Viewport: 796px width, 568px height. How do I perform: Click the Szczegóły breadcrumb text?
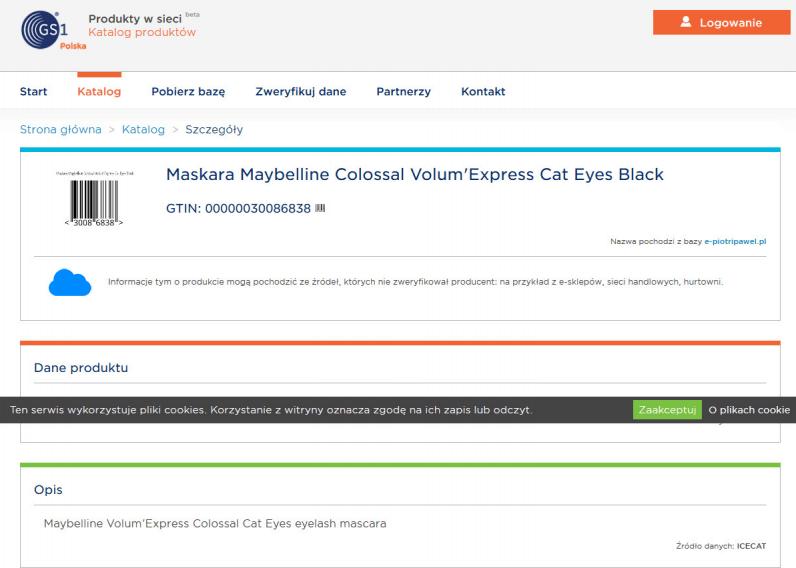(214, 130)
